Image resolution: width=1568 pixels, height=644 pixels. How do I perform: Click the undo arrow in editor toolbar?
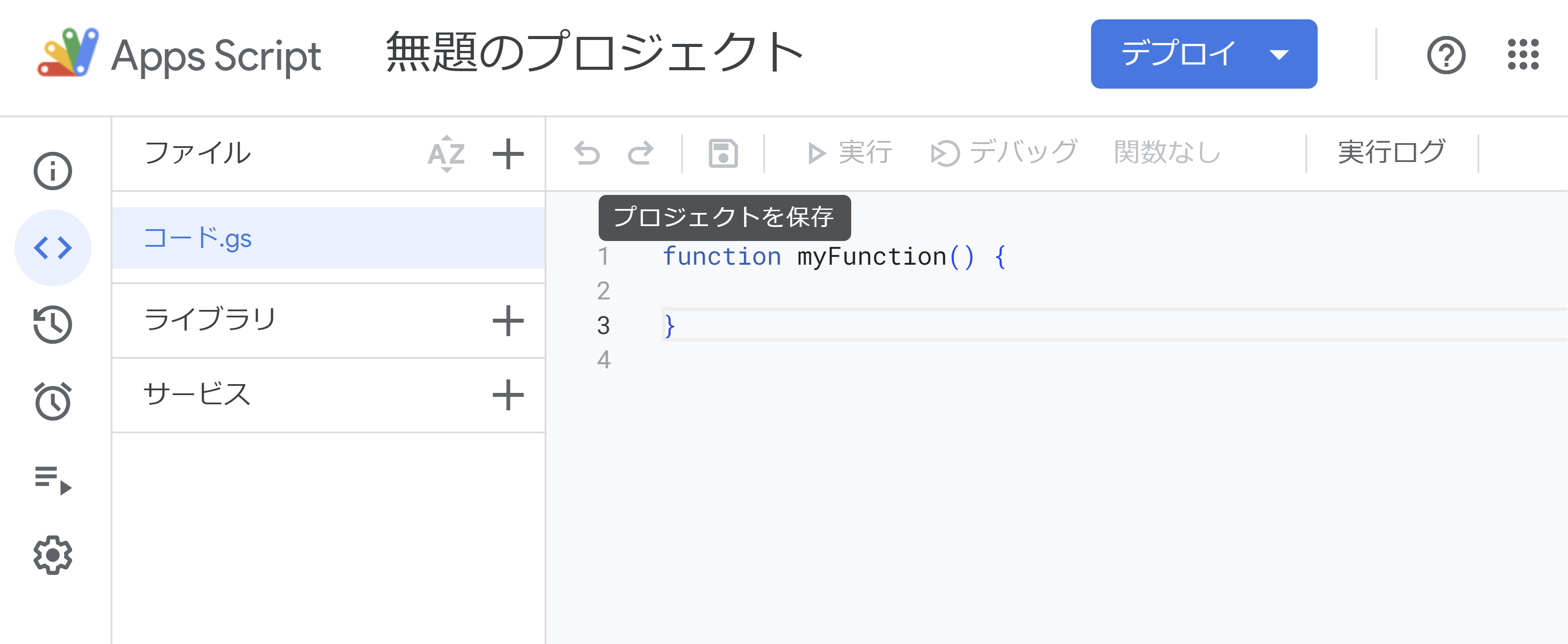click(587, 153)
